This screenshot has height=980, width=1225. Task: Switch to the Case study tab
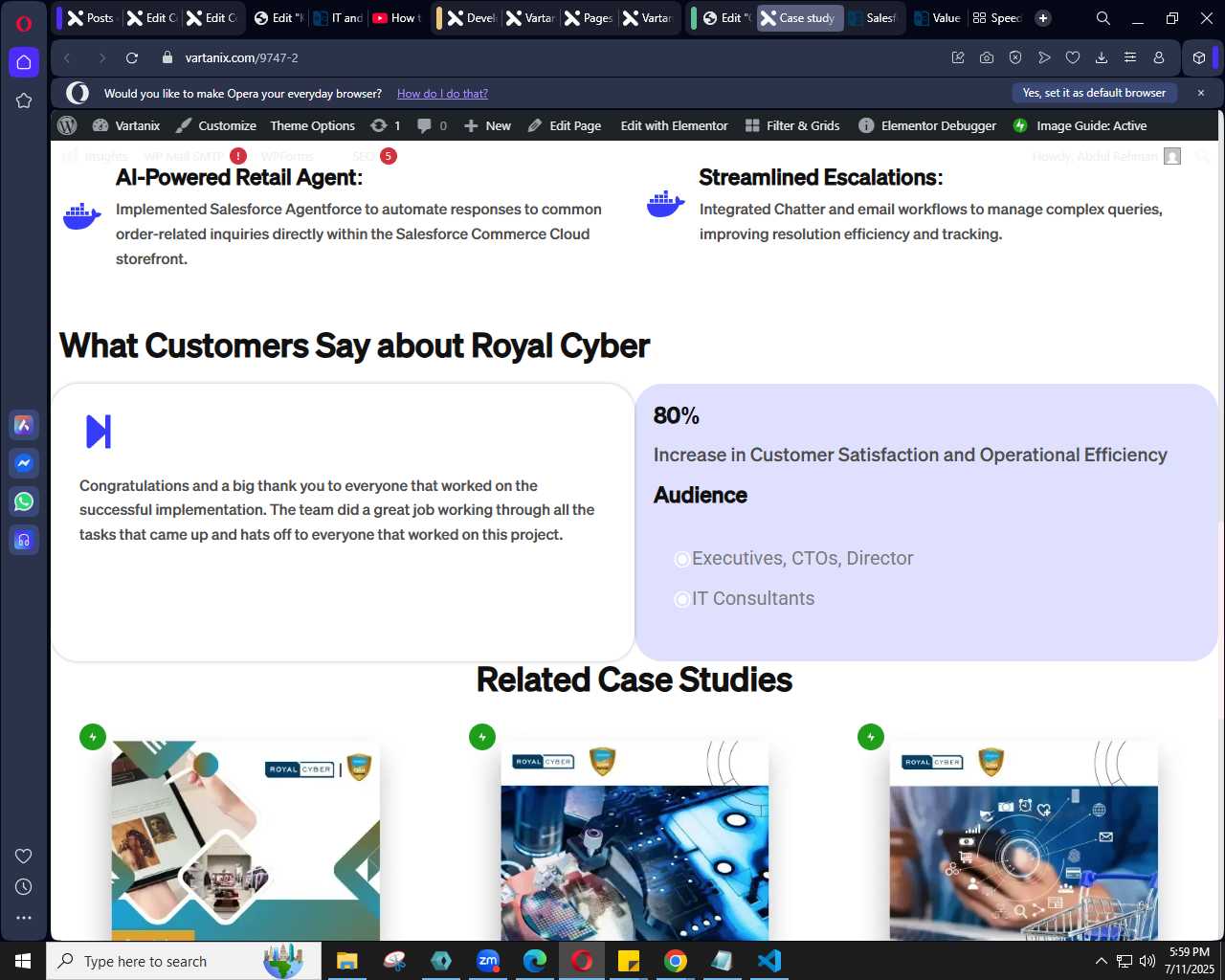point(799,18)
